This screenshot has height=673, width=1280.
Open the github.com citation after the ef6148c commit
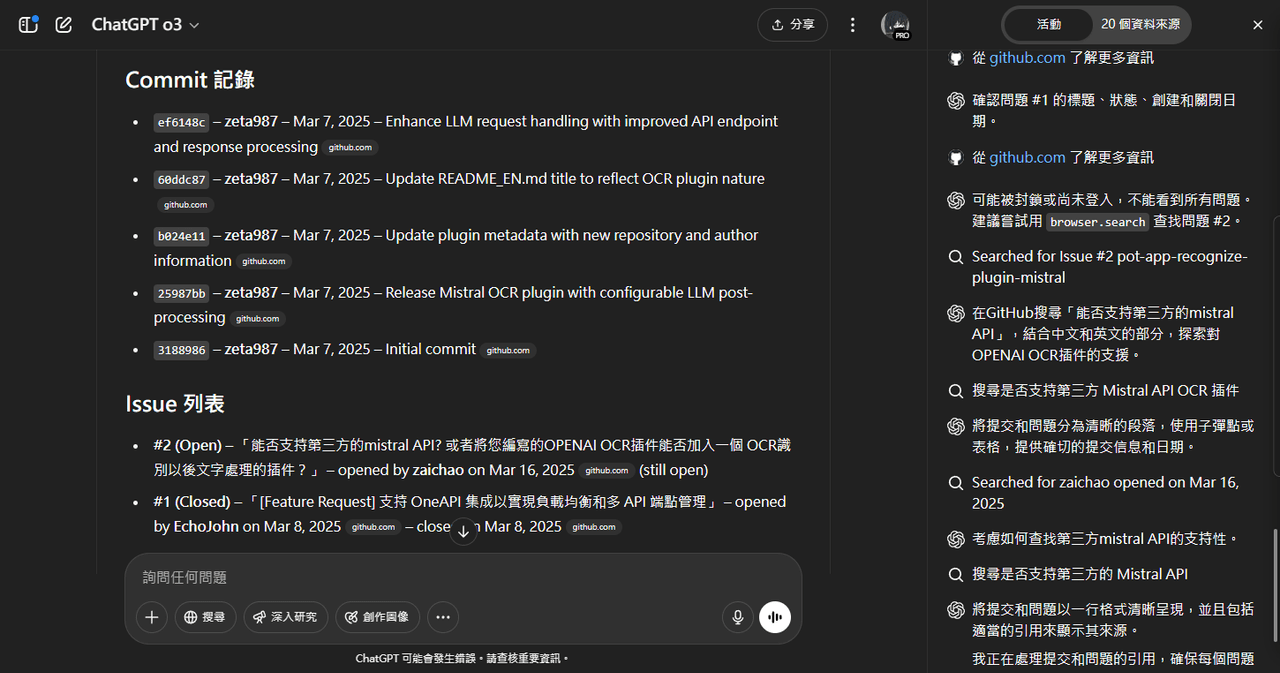click(x=349, y=147)
